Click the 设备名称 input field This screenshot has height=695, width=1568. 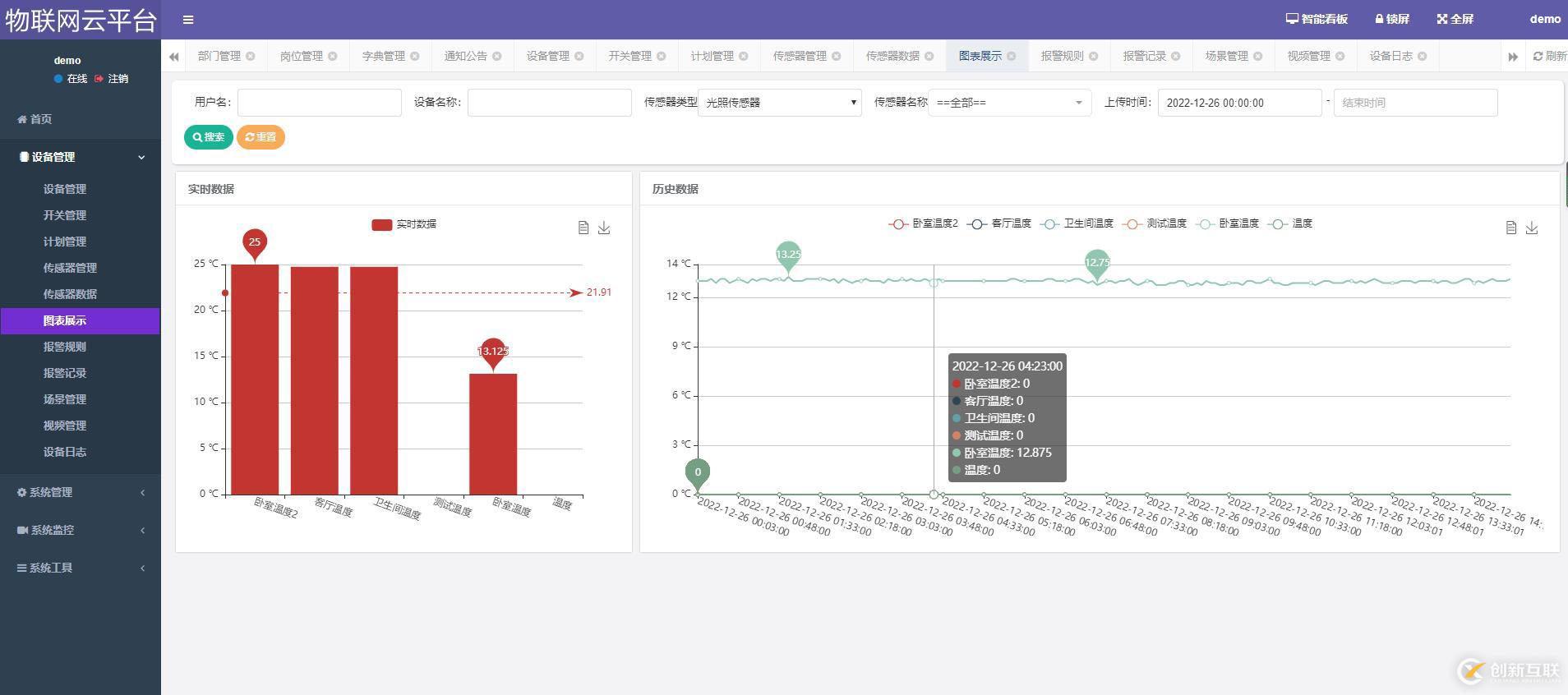point(550,103)
